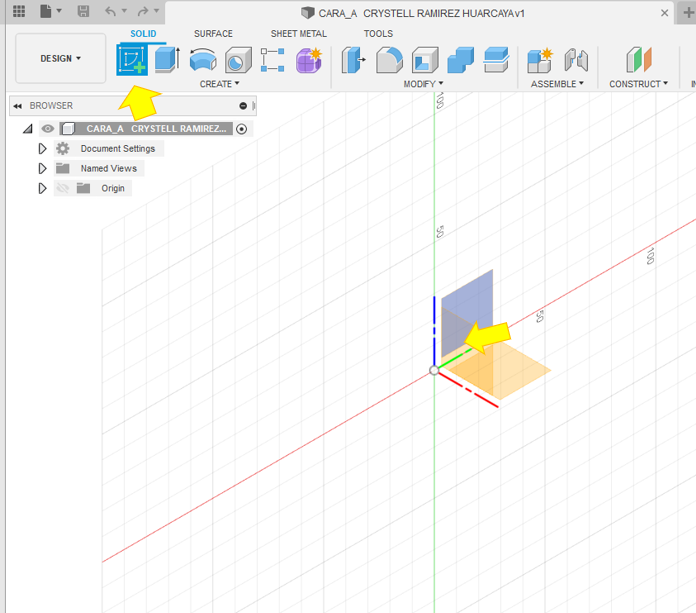Expand the Origin node
The height and width of the screenshot is (613, 696).
pyautogui.click(x=42, y=188)
